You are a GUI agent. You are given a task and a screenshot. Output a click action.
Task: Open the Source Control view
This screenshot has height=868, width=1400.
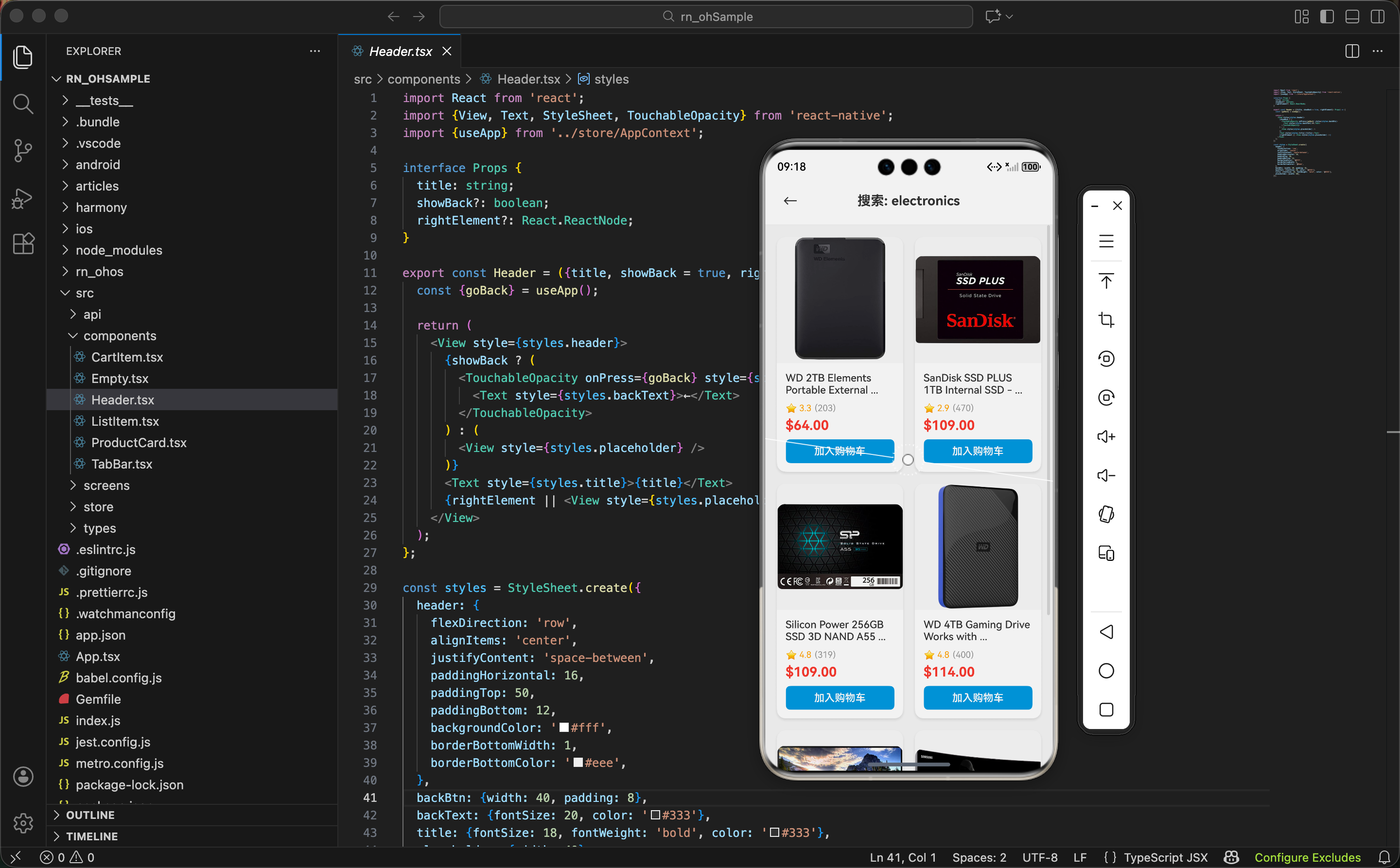23,150
